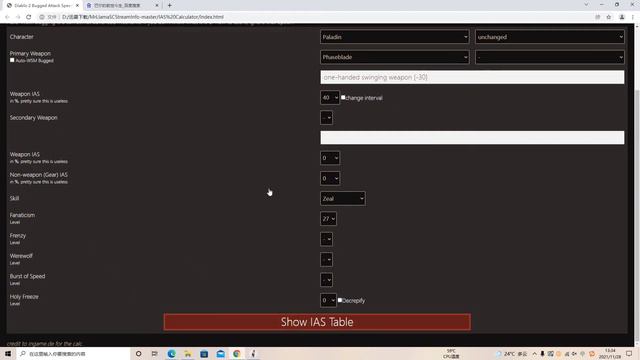Viewport: 640px width, 360px height.
Task: Switch to the second browser tab
Action: tap(122, 5)
